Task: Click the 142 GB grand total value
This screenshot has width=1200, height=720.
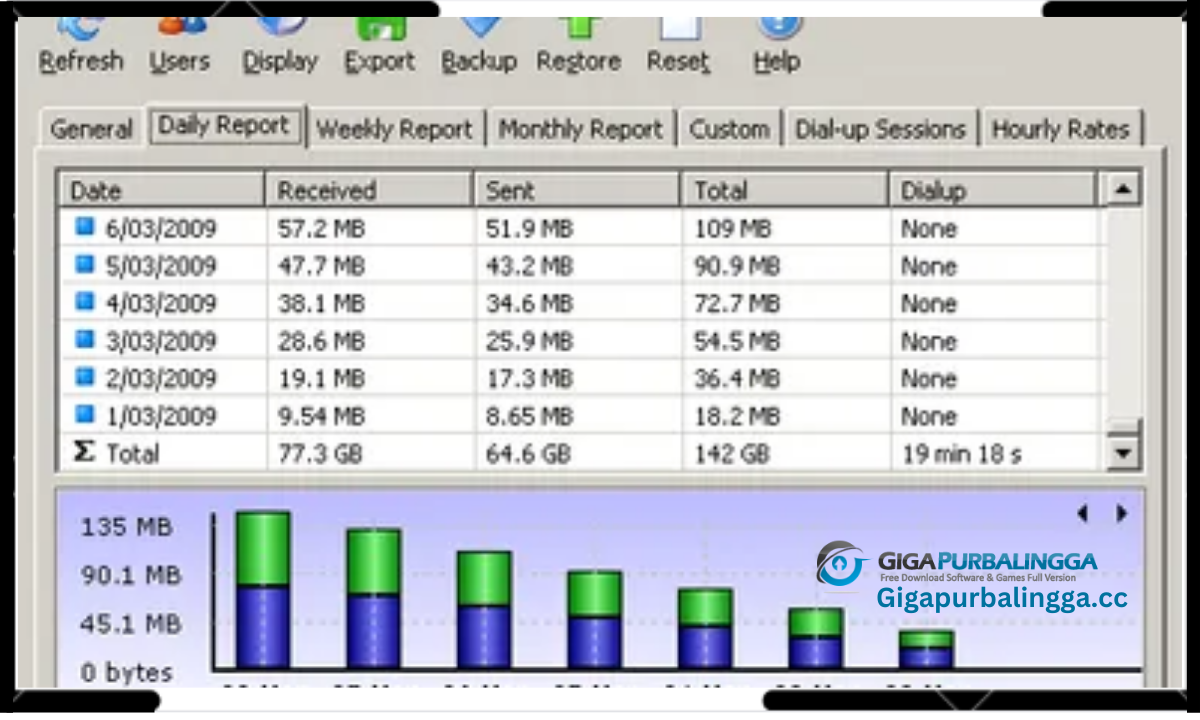Action: pyautogui.click(x=732, y=454)
